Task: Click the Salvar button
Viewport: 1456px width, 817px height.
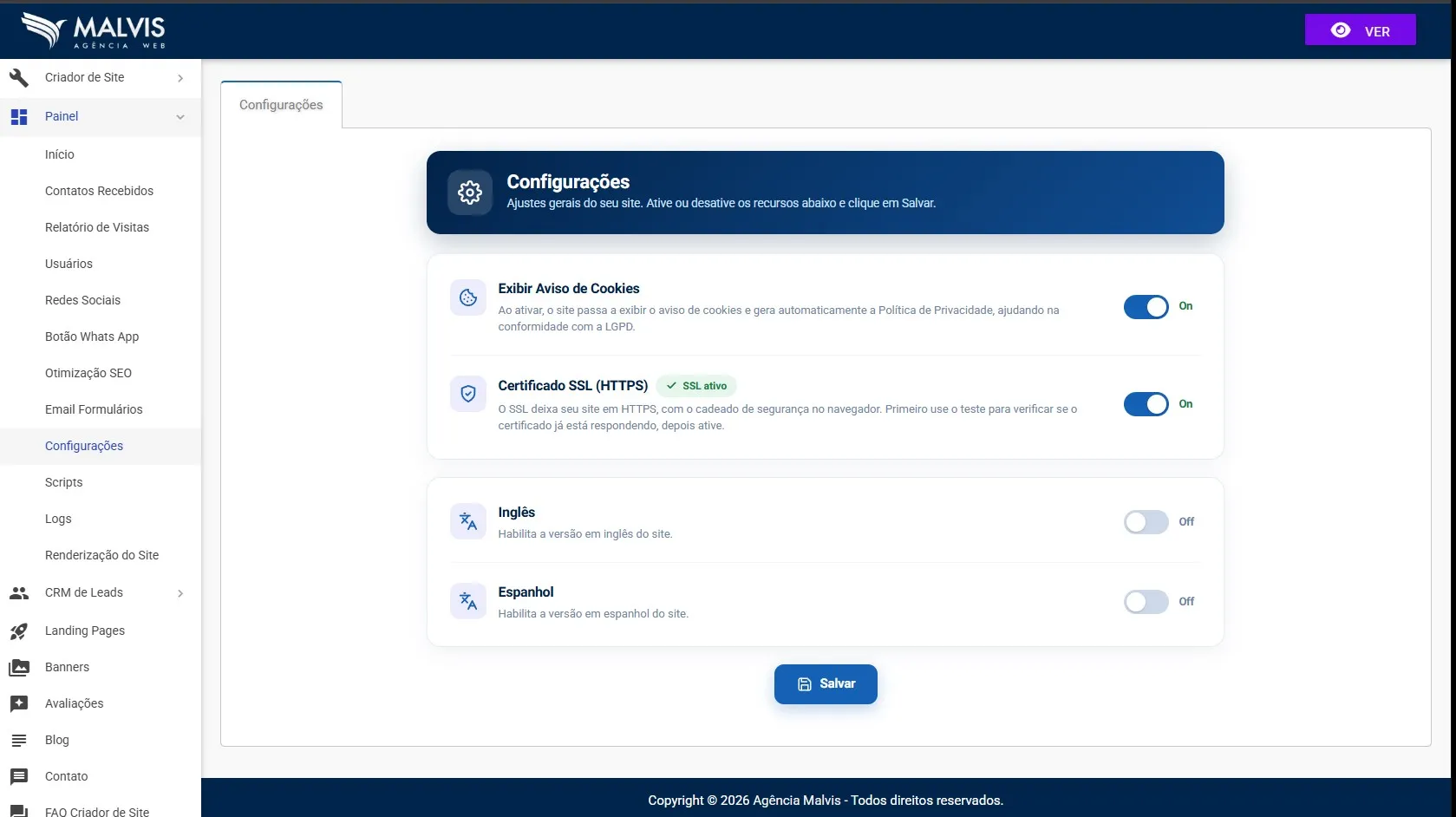Action: [826, 684]
